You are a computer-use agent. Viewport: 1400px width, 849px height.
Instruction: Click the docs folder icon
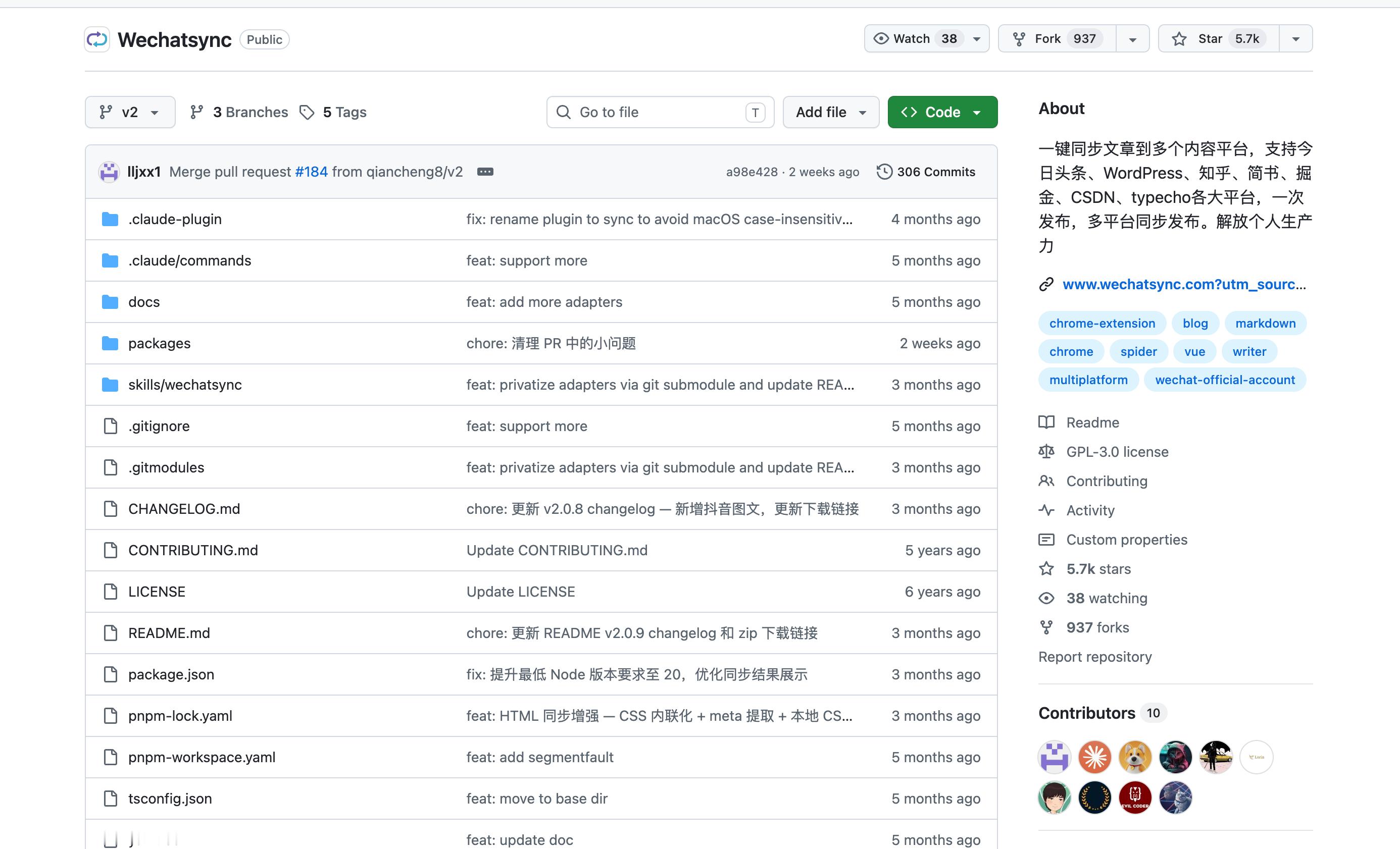pyautogui.click(x=110, y=302)
